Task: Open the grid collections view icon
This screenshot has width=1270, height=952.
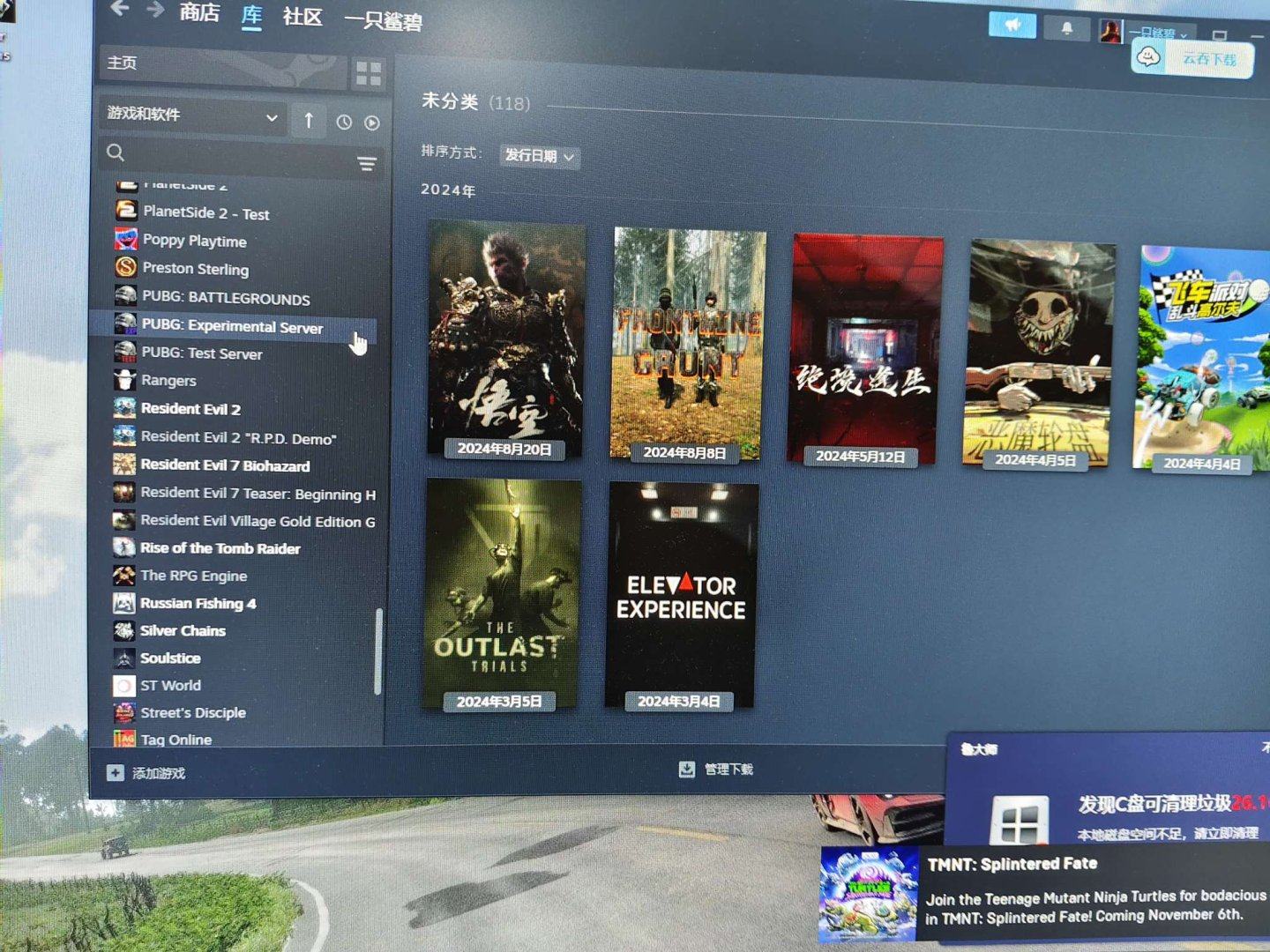Action: coord(369,74)
